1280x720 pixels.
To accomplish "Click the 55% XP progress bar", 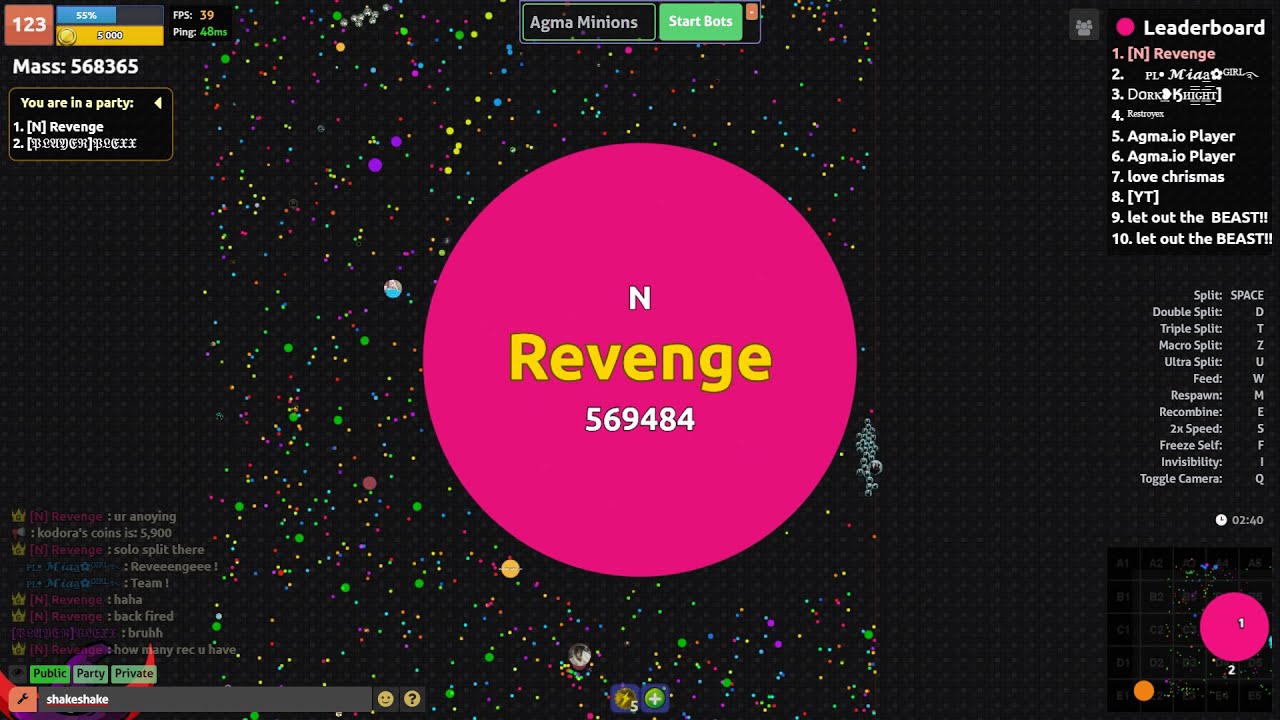I will tap(110, 15).
